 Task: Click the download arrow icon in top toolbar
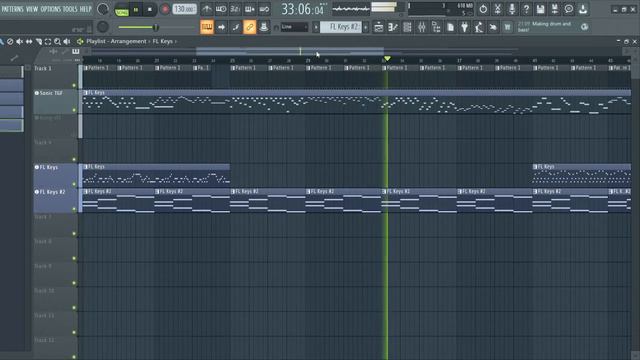(583, 9)
